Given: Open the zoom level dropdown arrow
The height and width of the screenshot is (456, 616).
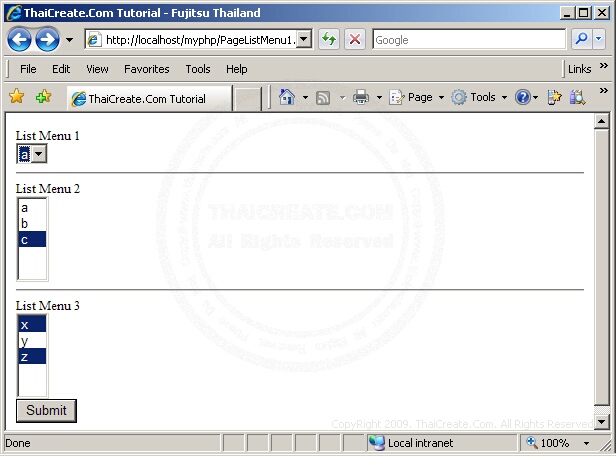Looking at the screenshot, I should (586, 443).
